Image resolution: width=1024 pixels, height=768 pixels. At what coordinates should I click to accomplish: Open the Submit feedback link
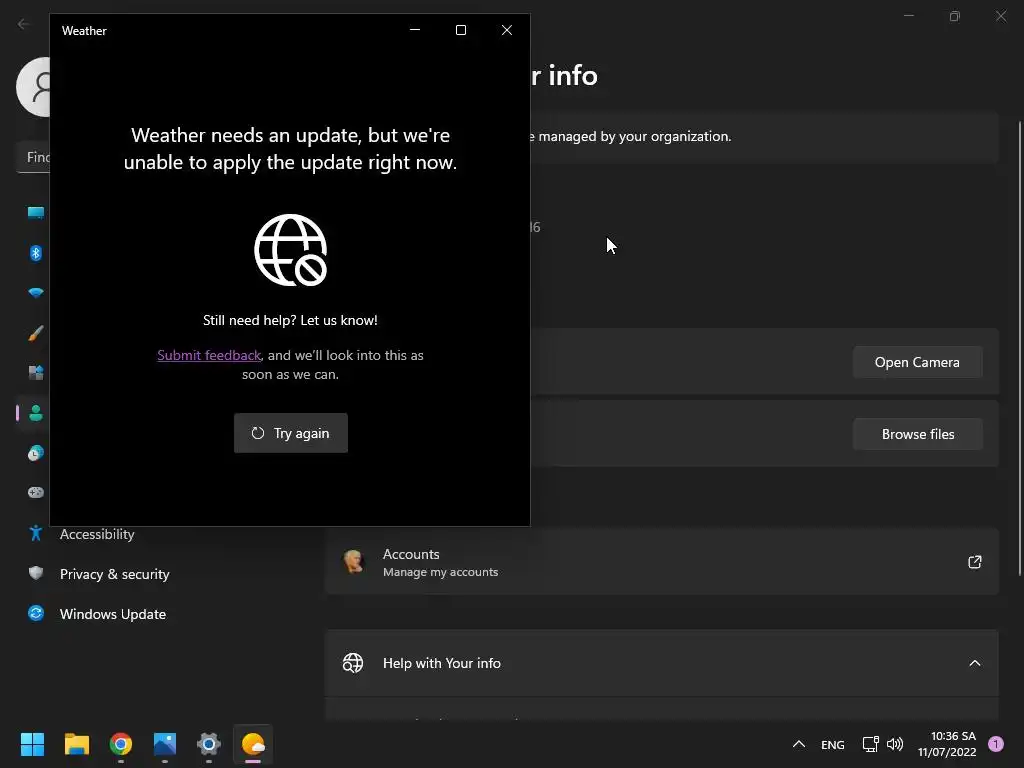click(x=209, y=355)
